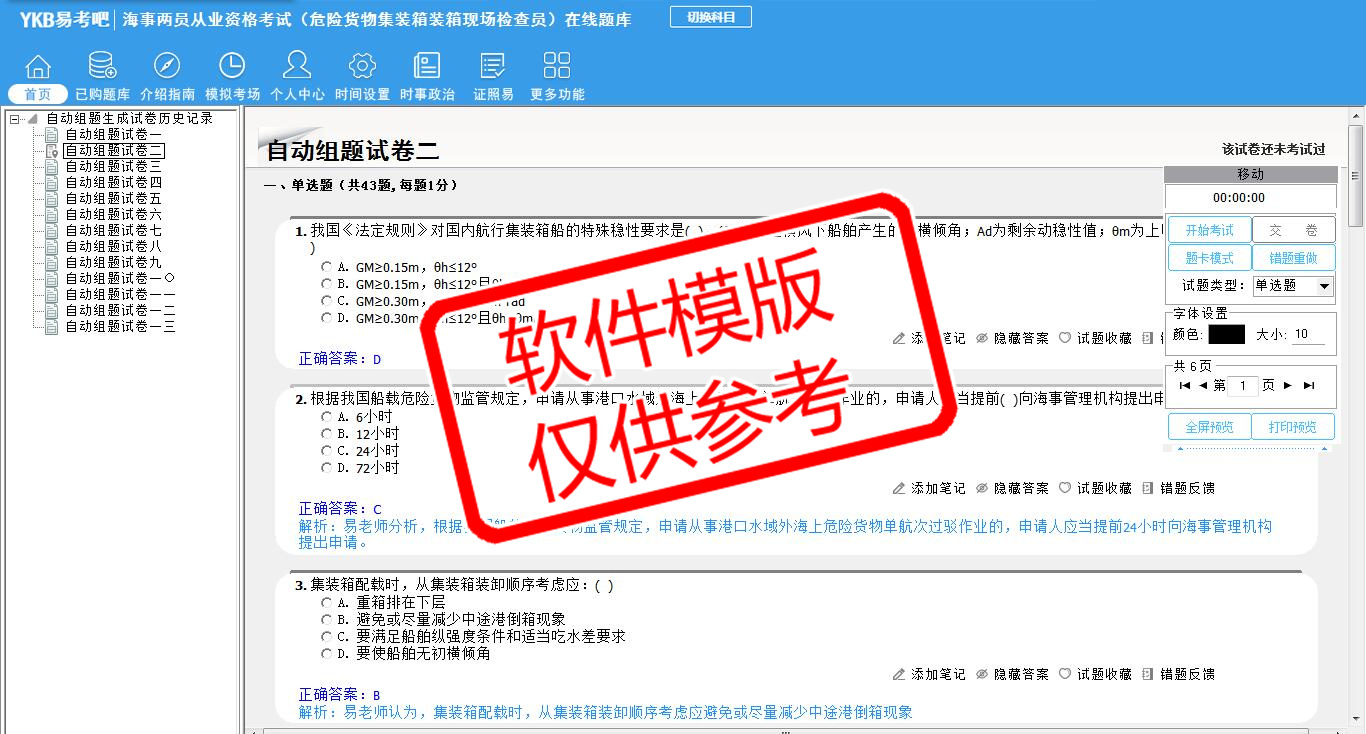Viewport: 1366px width, 734px height.
Task: Click the 证照易 certificate icon
Action: click(493, 67)
